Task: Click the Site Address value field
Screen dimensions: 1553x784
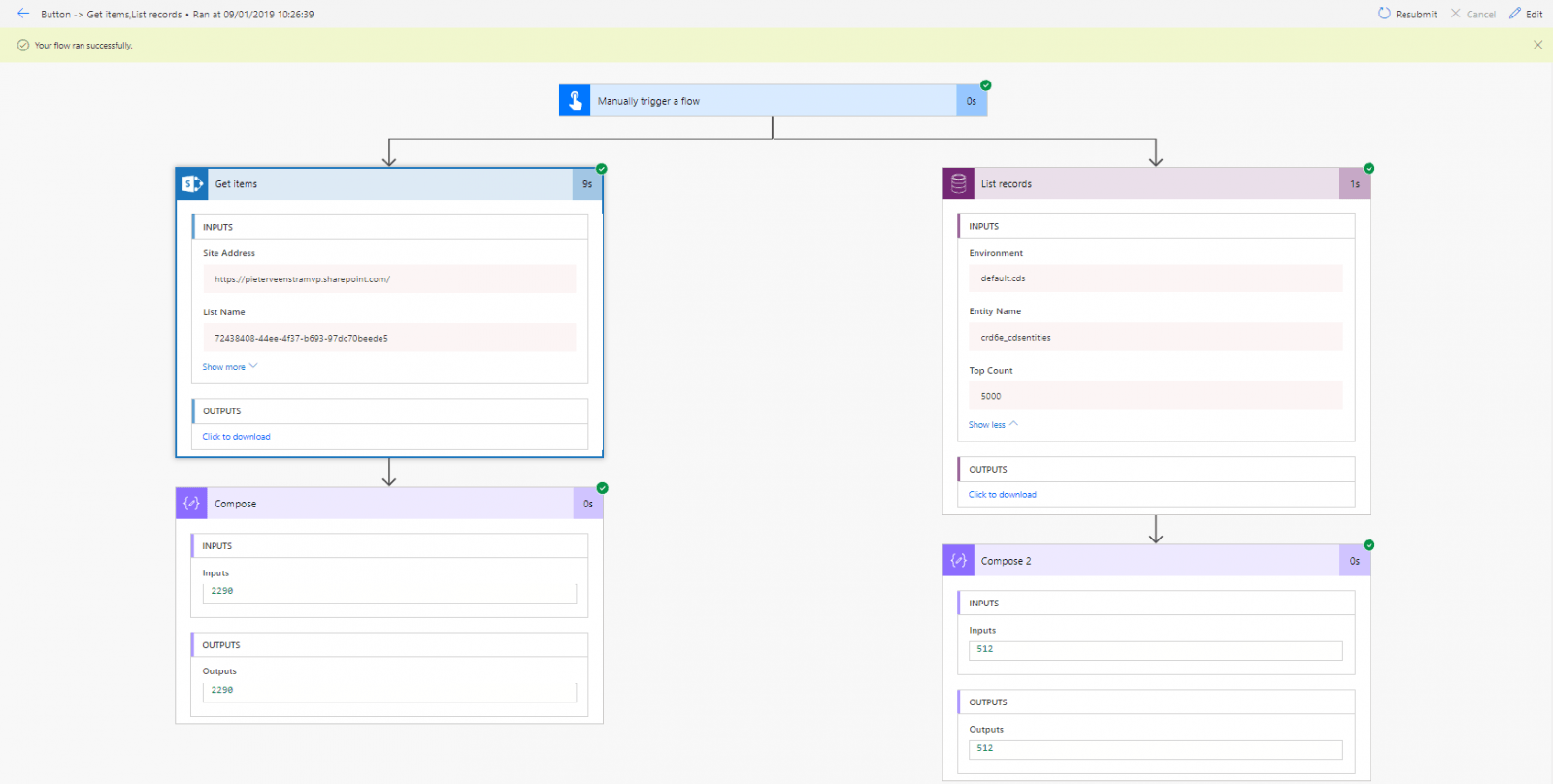Action: (x=389, y=279)
